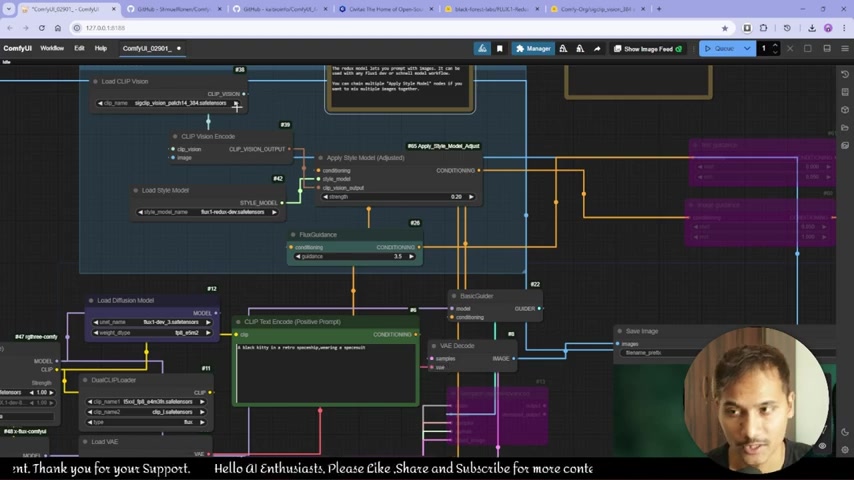Screen dimensions: 854x480
Task: Click the eye icon near bottom right
Action: [x=822, y=446]
